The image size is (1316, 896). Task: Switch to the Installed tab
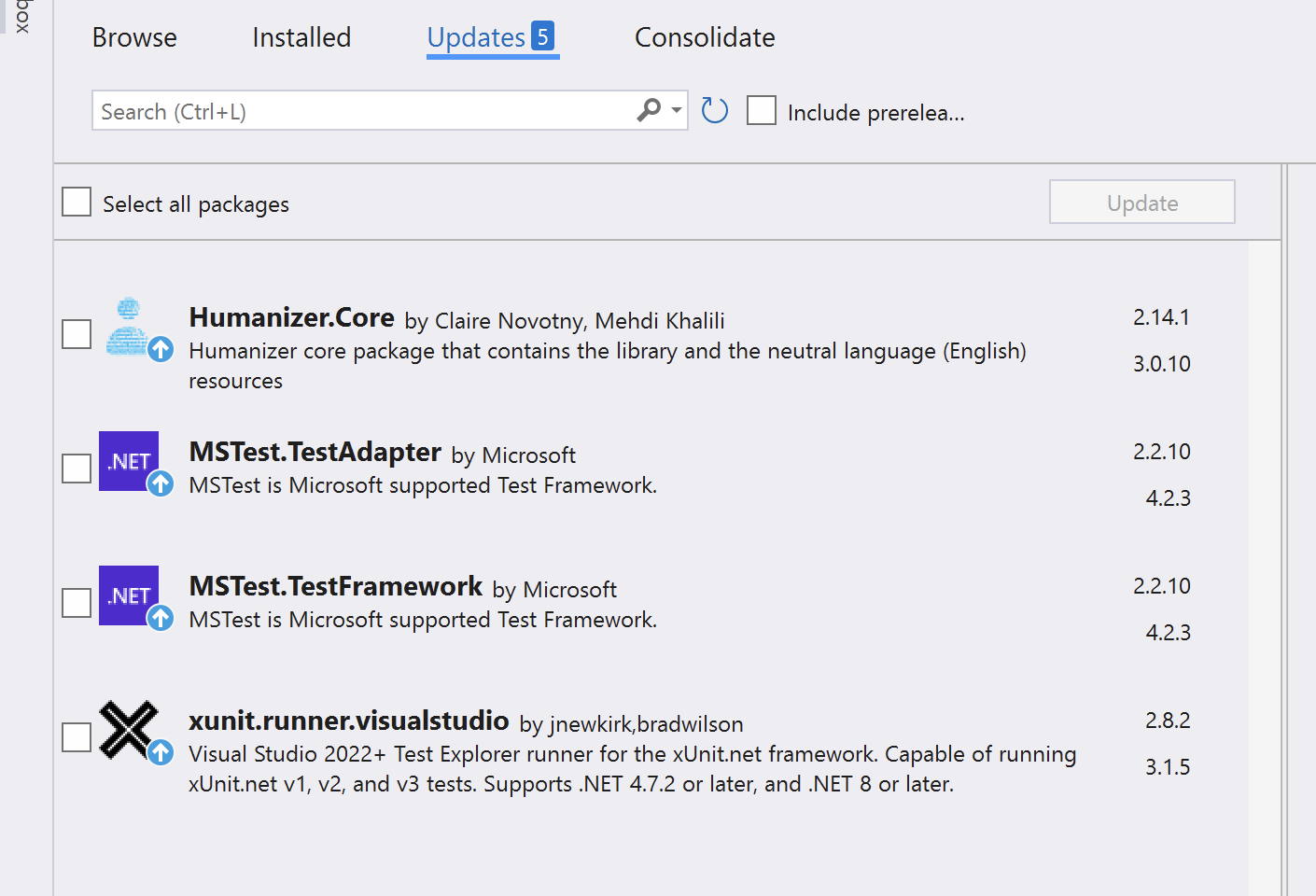pyautogui.click(x=301, y=37)
